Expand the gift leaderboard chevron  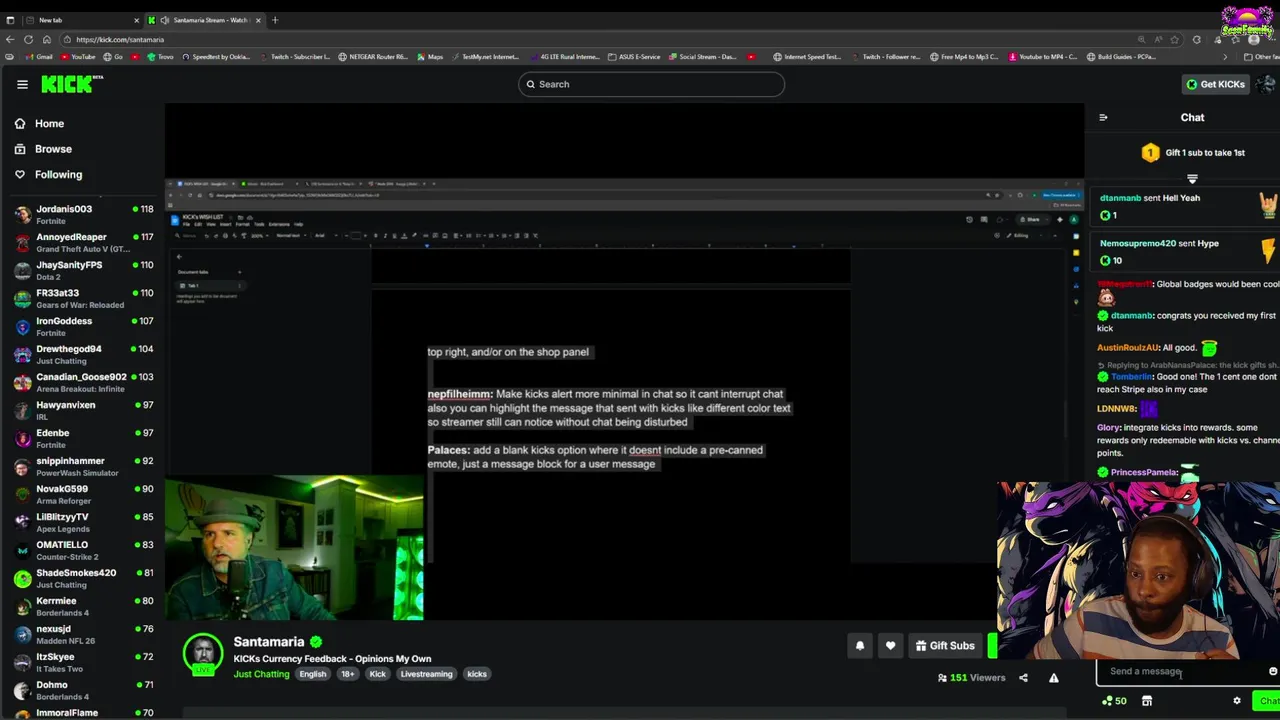1192,178
